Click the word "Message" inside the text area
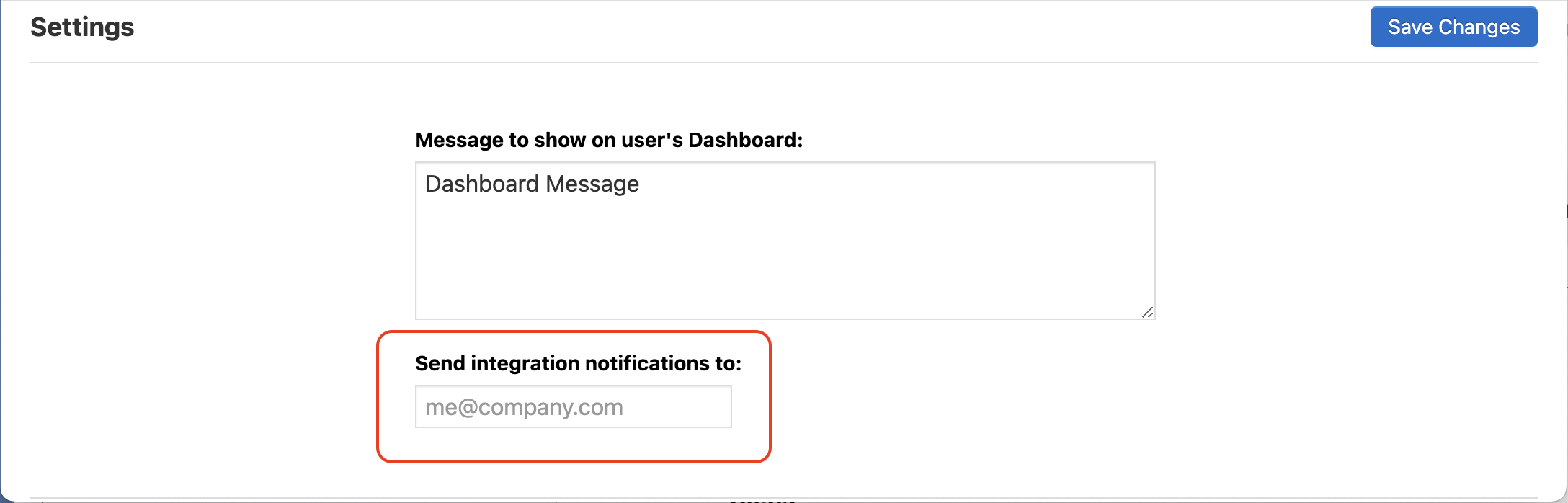Viewport: 1568px width, 503px height. point(592,184)
